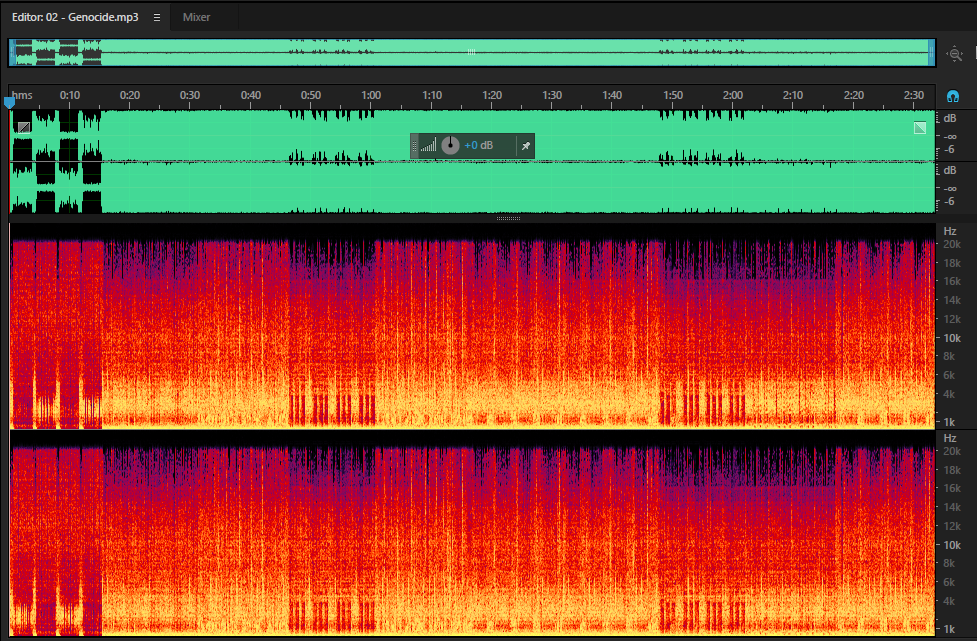Image resolution: width=977 pixels, height=641 pixels.
Task: Click the volume bars icon in the HUD
Action: 428,146
